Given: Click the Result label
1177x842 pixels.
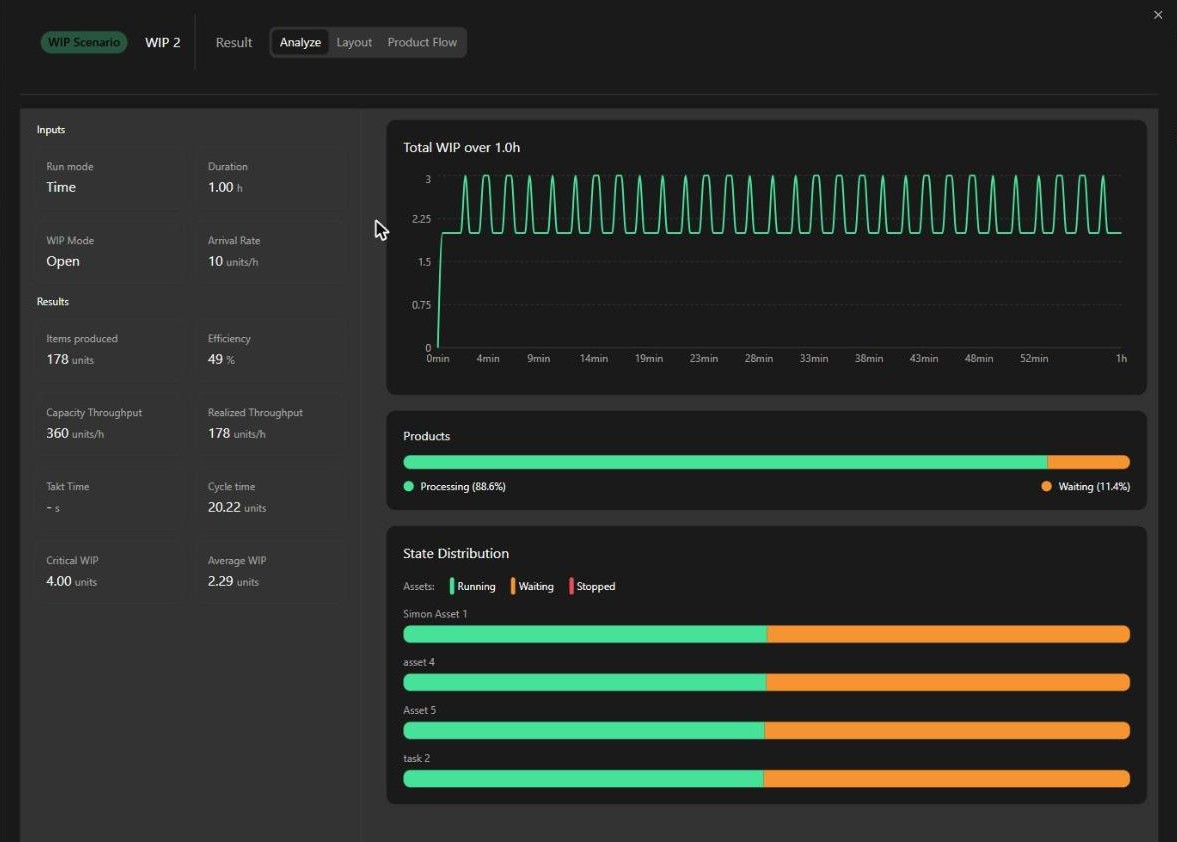Looking at the screenshot, I should click(x=233, y=43).
